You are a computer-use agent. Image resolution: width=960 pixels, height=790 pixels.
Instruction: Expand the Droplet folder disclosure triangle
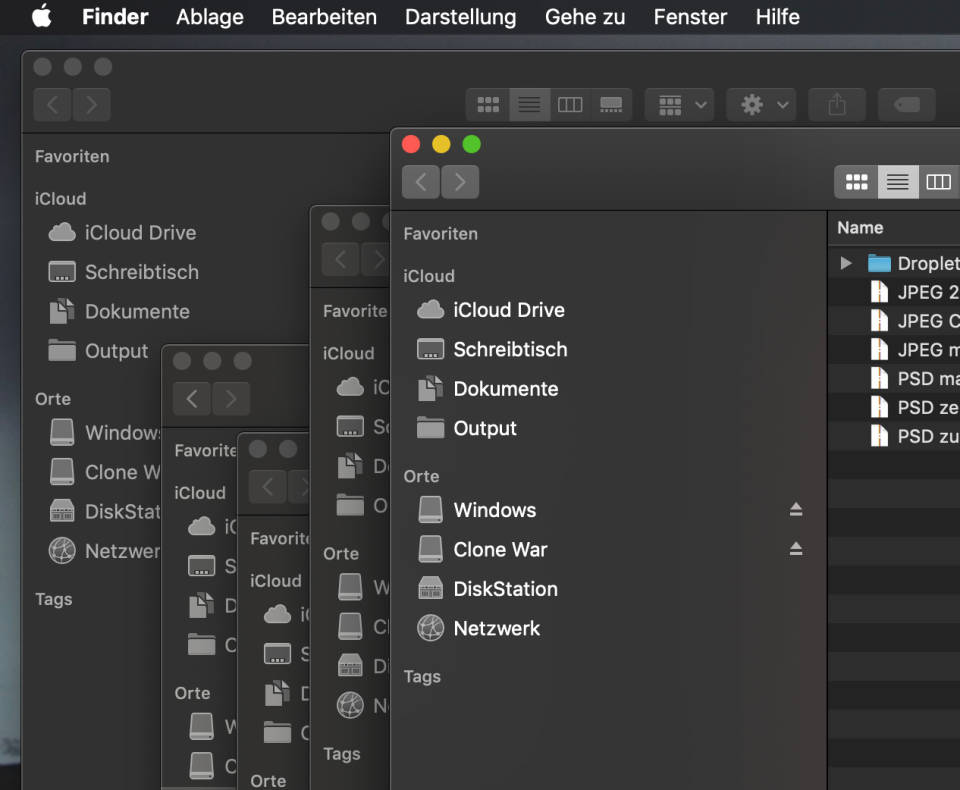click(x=846, y=263)
